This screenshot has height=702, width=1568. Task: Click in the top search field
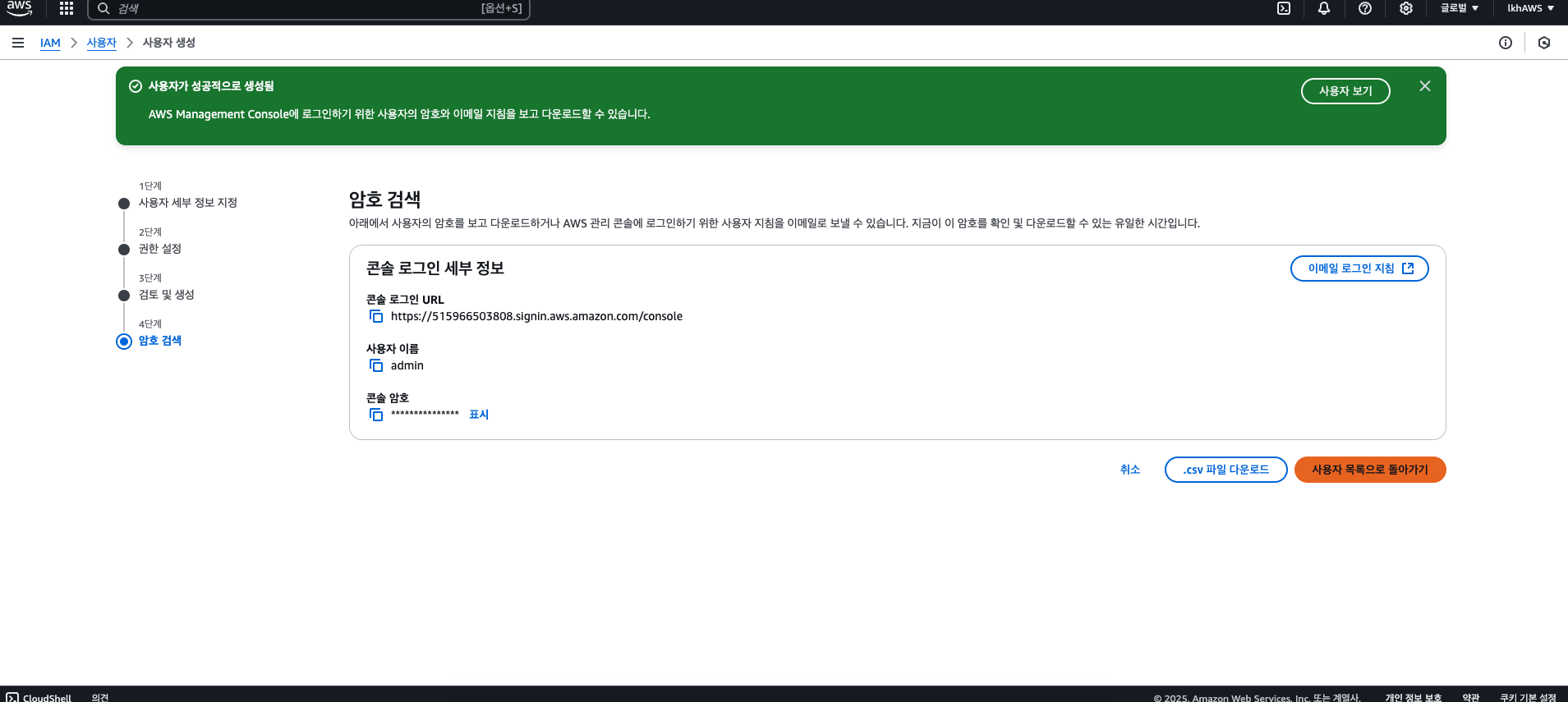(309, 8)
